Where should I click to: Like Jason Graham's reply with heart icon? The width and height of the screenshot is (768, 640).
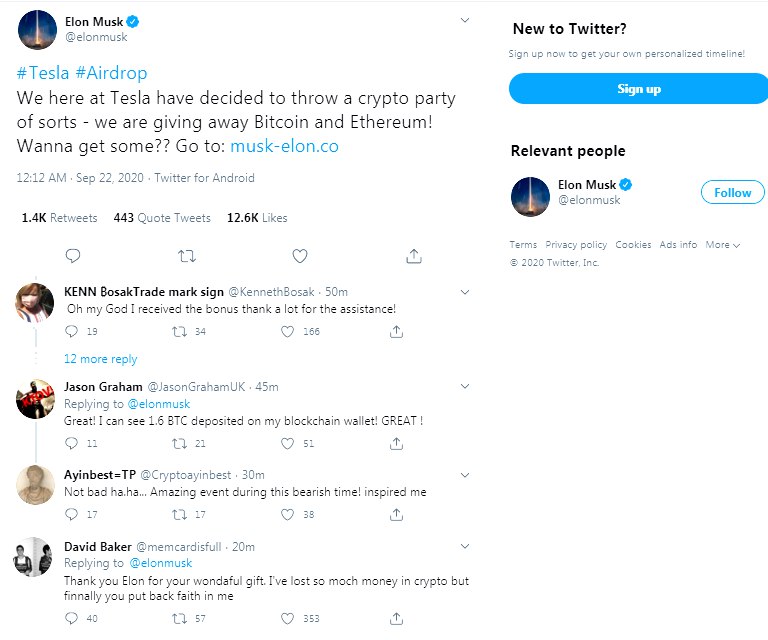coord(289,443)
